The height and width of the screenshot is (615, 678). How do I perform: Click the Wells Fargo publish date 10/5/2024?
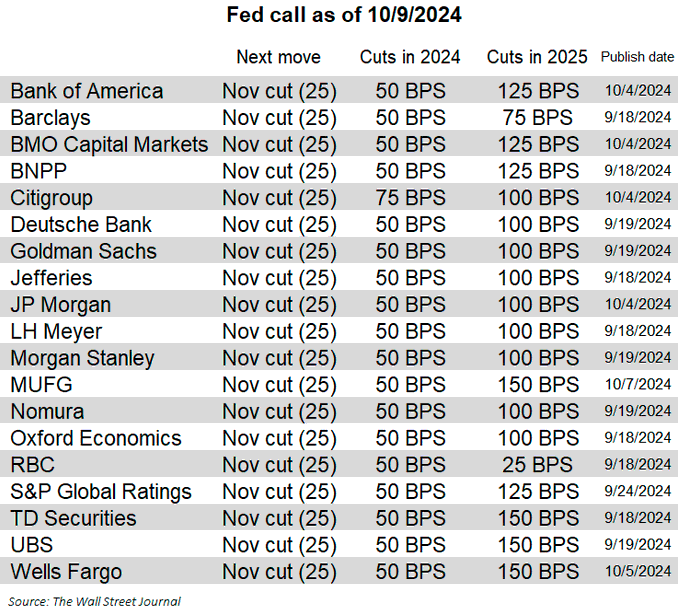tap(637, 572)
